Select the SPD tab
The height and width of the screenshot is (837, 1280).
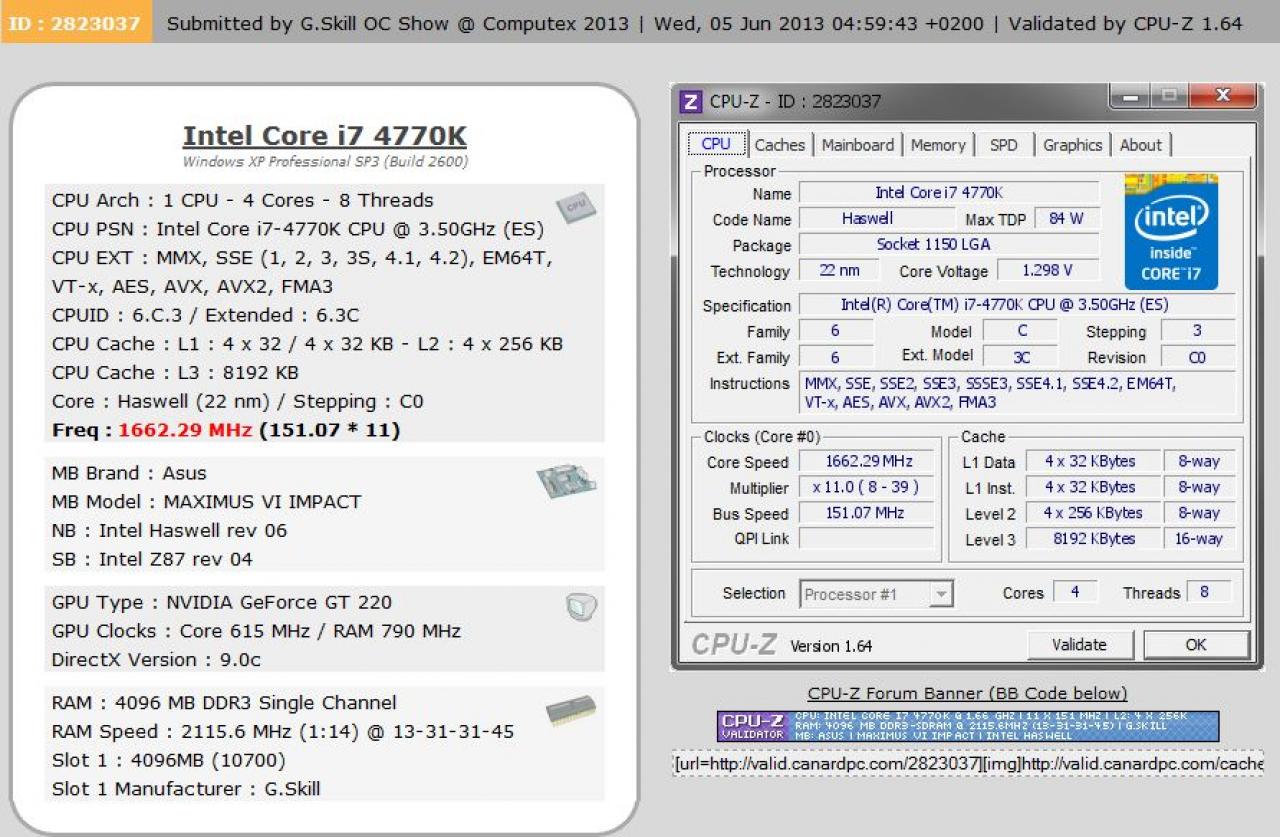click(1003, 145)
